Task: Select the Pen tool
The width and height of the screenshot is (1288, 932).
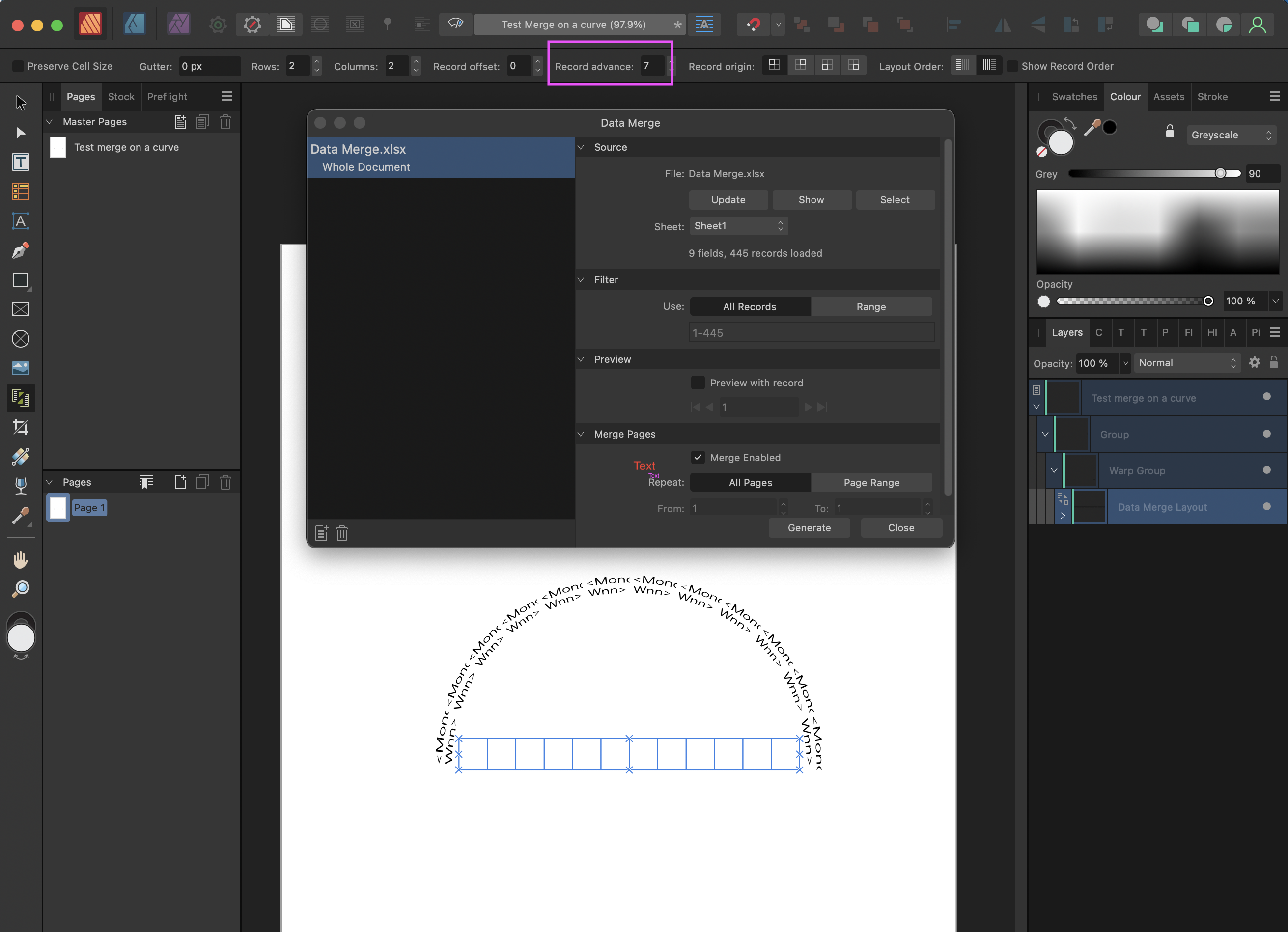Action: tap(21, 250)
